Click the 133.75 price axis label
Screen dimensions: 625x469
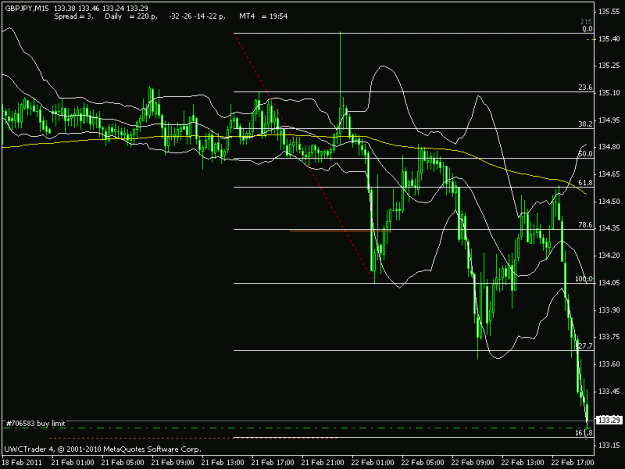[609, 337]
